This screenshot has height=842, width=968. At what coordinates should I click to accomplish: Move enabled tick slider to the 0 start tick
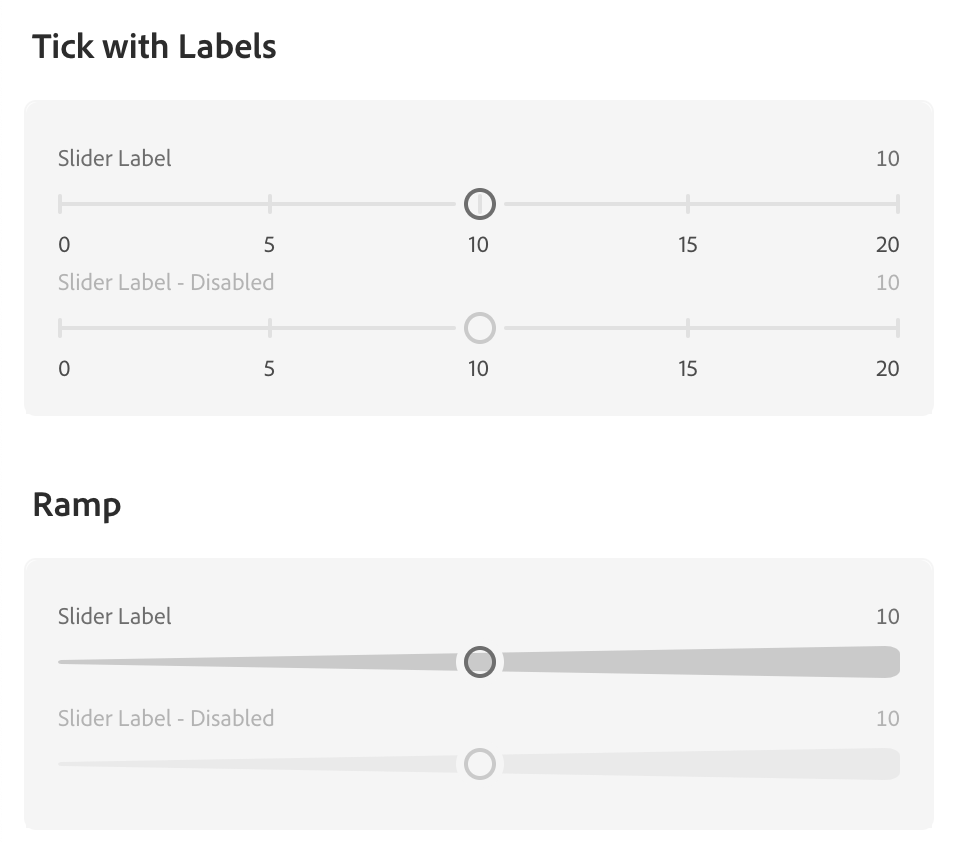click(61, 204)
